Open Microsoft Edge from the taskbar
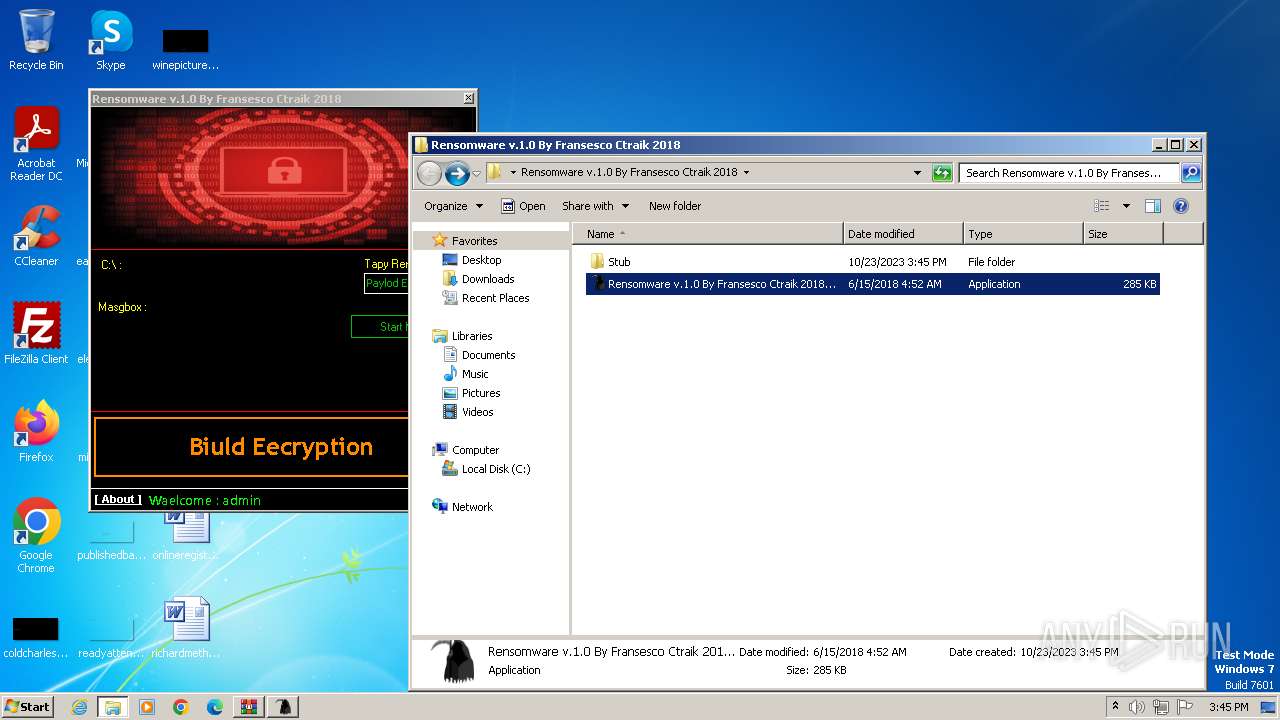Viewport: 1280px width, 720px height. [215, 707]
